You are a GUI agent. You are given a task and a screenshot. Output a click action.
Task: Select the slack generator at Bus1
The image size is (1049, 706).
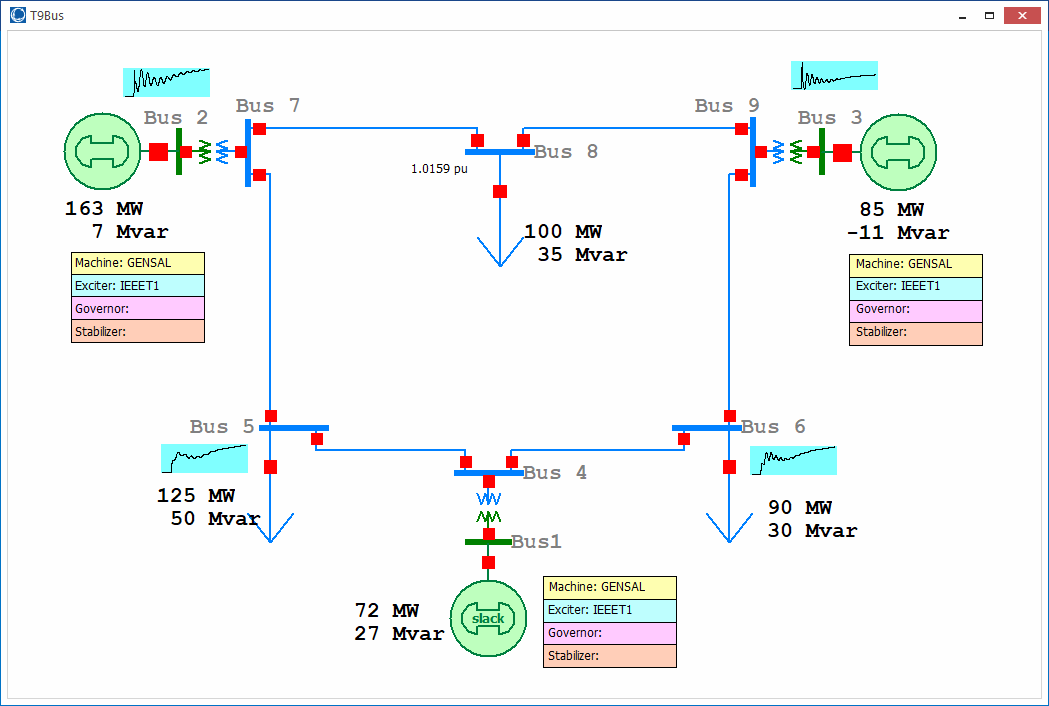coord(488,618)
